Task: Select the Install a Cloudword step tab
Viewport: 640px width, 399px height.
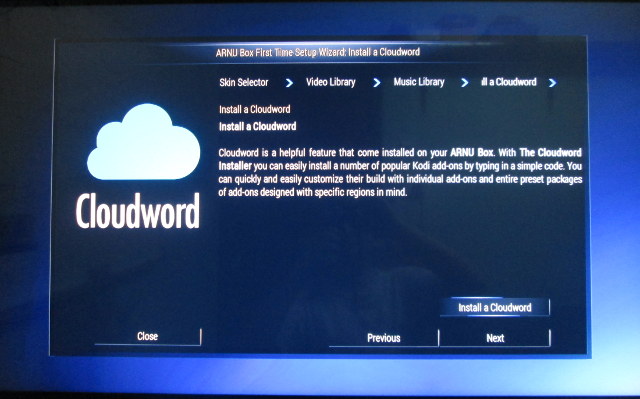Action: (509, 82)
